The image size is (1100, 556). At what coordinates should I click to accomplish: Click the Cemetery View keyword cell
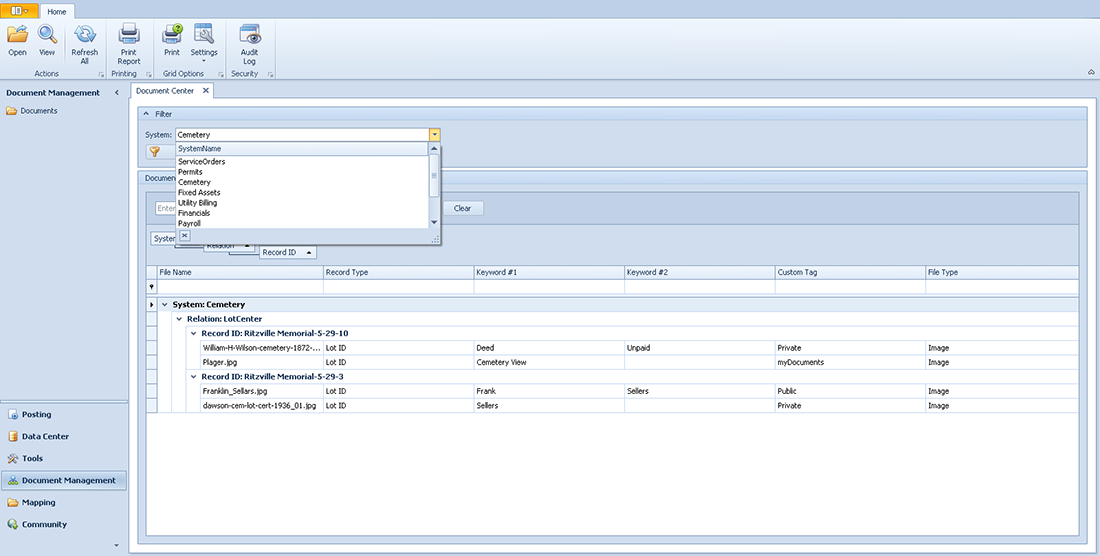pyautogui.click(x=549, y=362)
